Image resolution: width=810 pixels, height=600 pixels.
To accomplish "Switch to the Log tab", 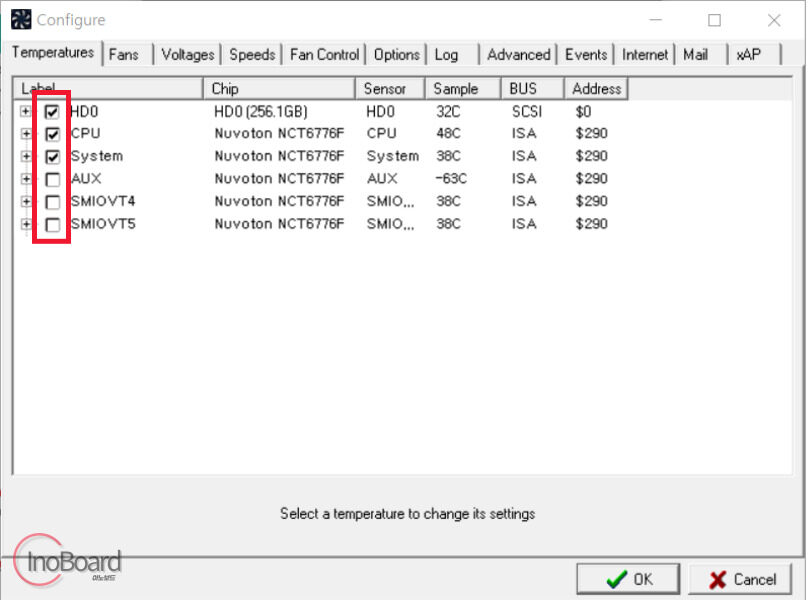I will [x=453, y=54].
